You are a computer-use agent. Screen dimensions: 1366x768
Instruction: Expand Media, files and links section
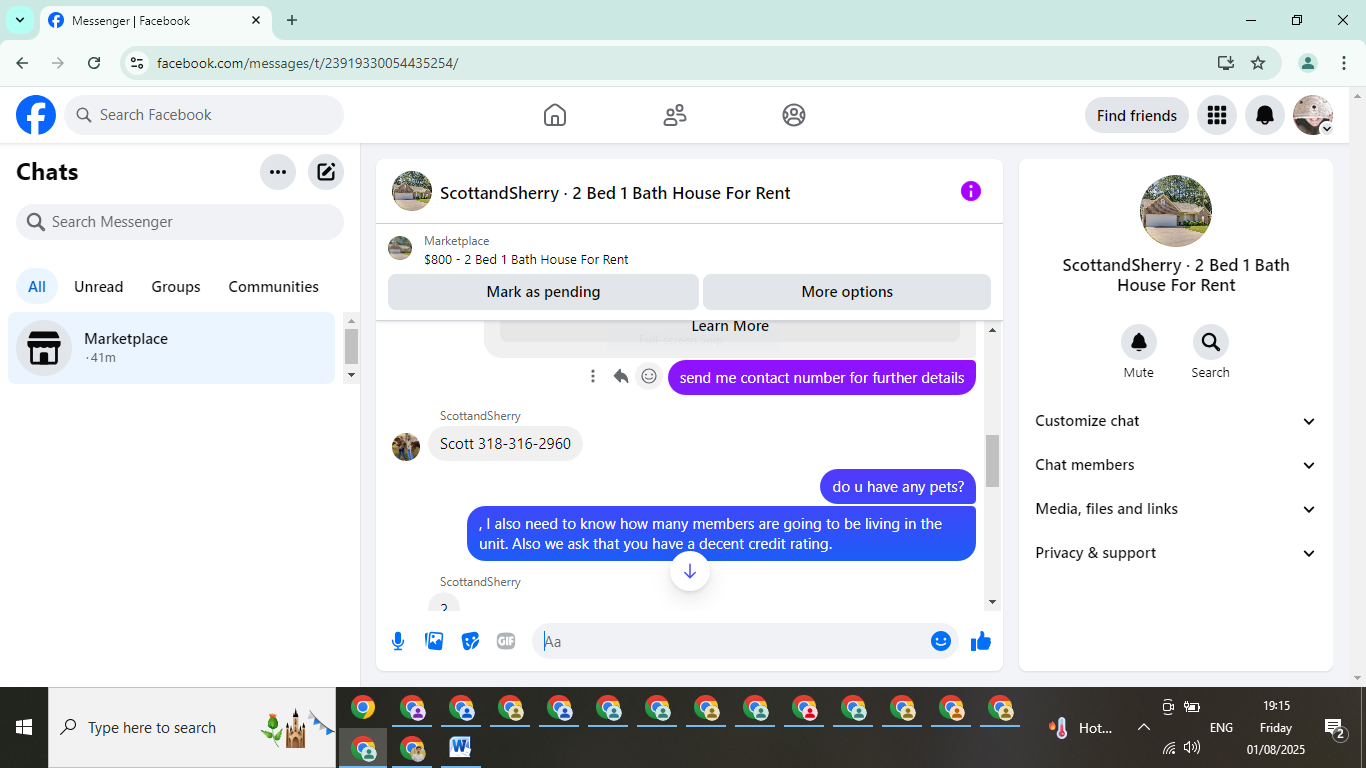pyautogui.click(x=1176, y=509)
